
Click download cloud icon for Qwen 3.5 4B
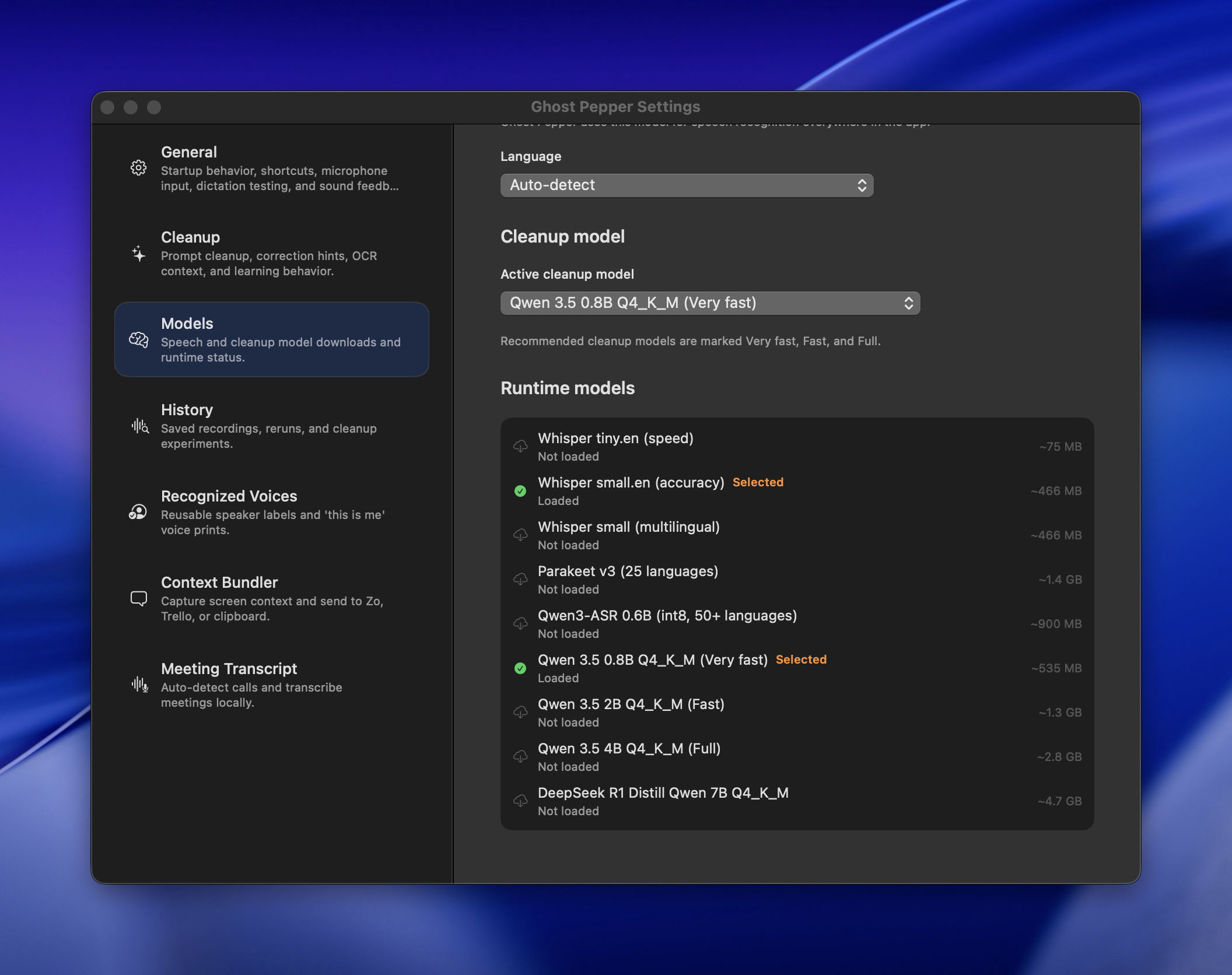point(520,757)
